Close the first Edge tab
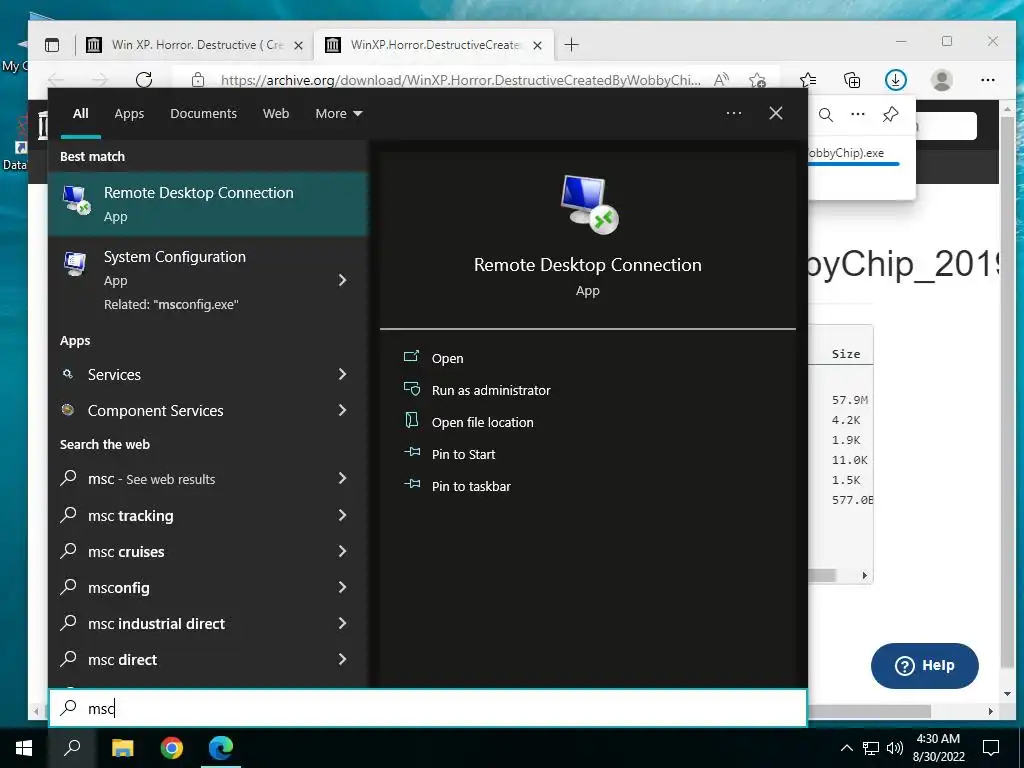The height and width of the screenshot is (768, 1024). pos(298,45)
